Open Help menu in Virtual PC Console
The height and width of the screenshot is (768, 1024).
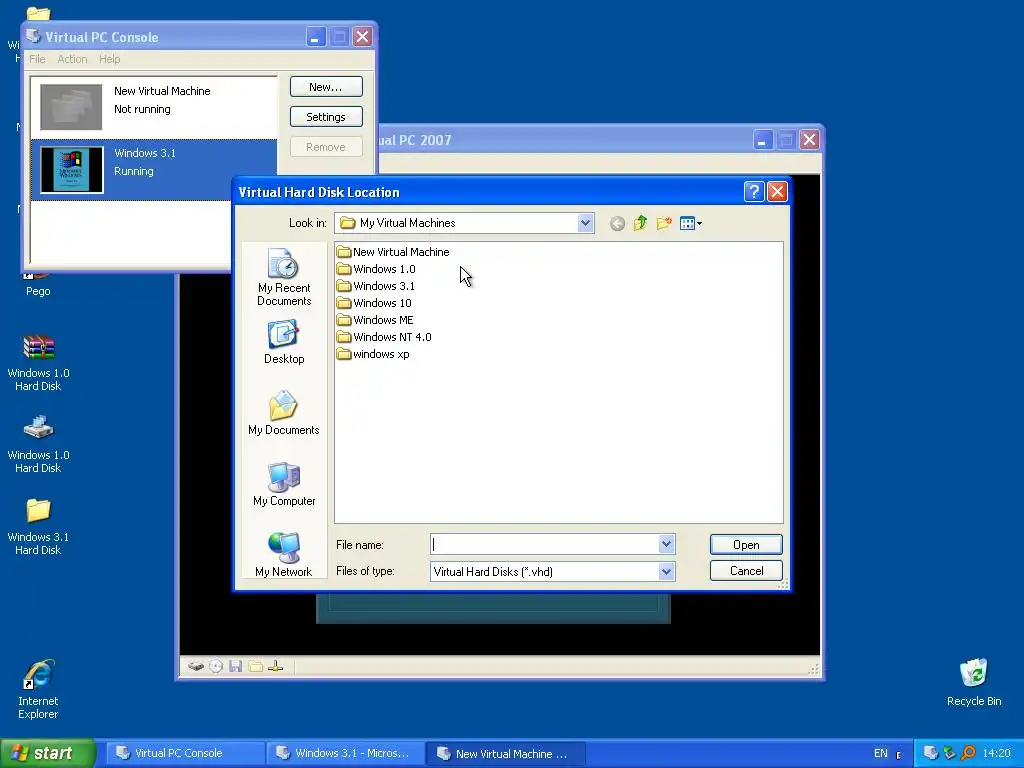coord(110,59)
